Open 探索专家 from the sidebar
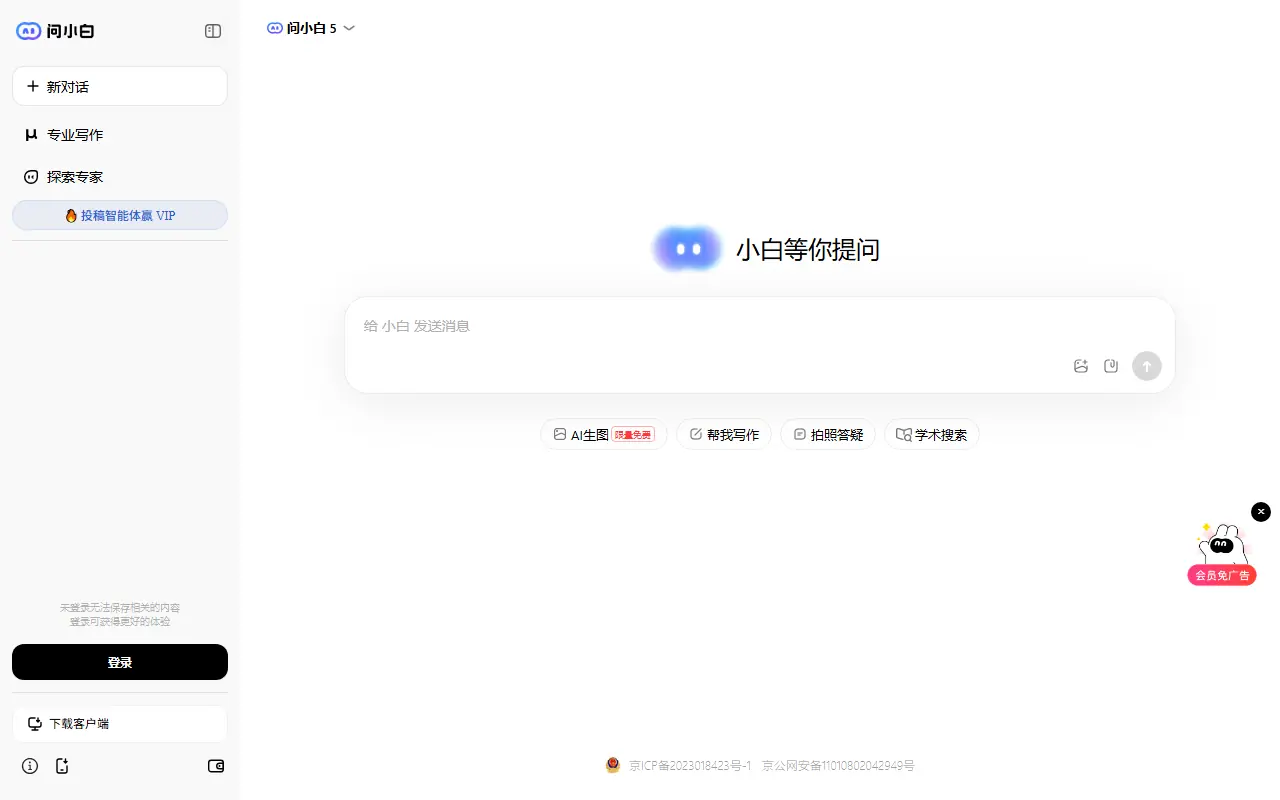 [x=75, y=176]
